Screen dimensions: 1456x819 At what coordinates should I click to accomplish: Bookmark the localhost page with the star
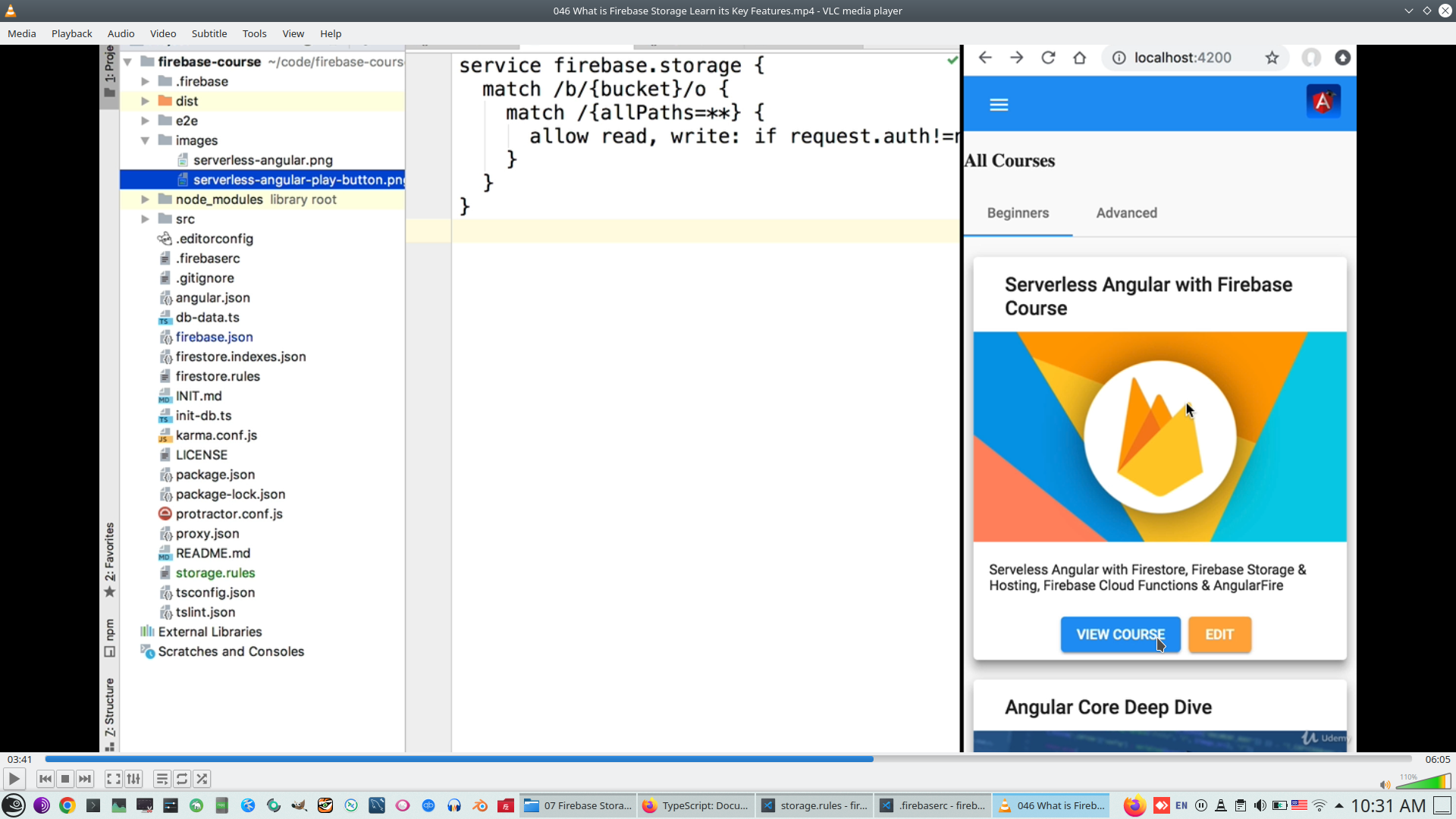(x=1272, y=57)
